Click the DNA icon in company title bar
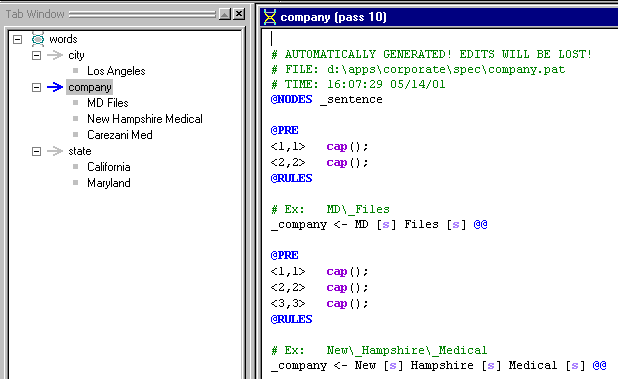Viewport: 618px width, 379px height. tap(270, 17)
